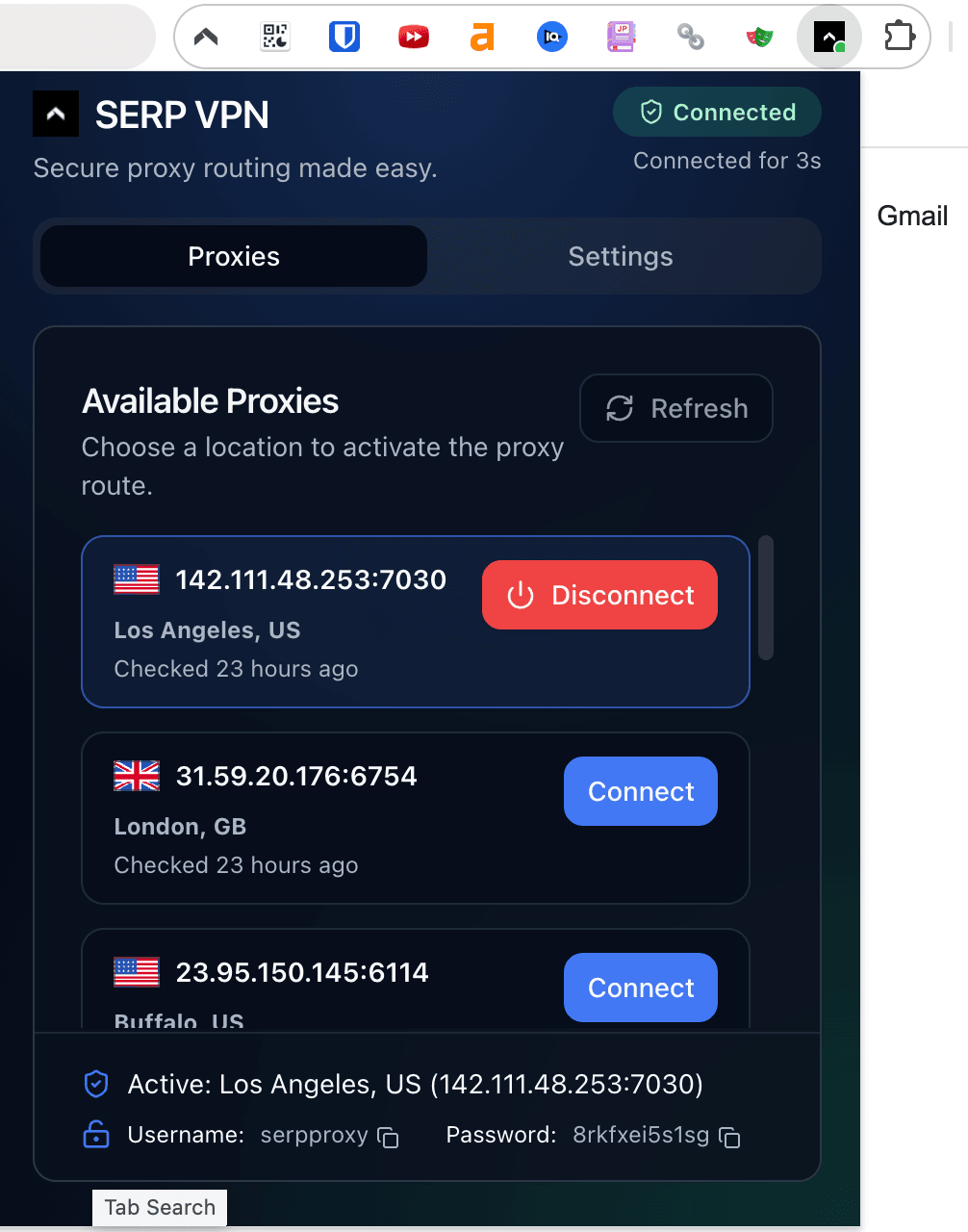The image size is (968, 1232).
Task: Click the chain link extension icon
Action: (690, 36)
